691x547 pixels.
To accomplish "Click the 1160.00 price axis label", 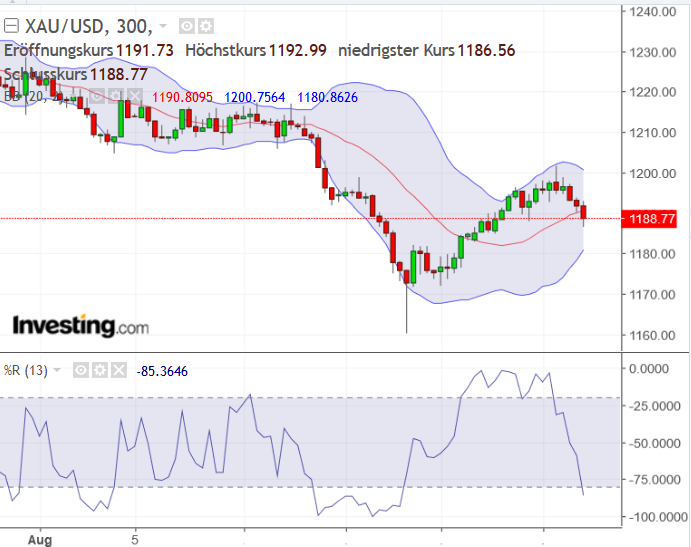I will [653, 335].
